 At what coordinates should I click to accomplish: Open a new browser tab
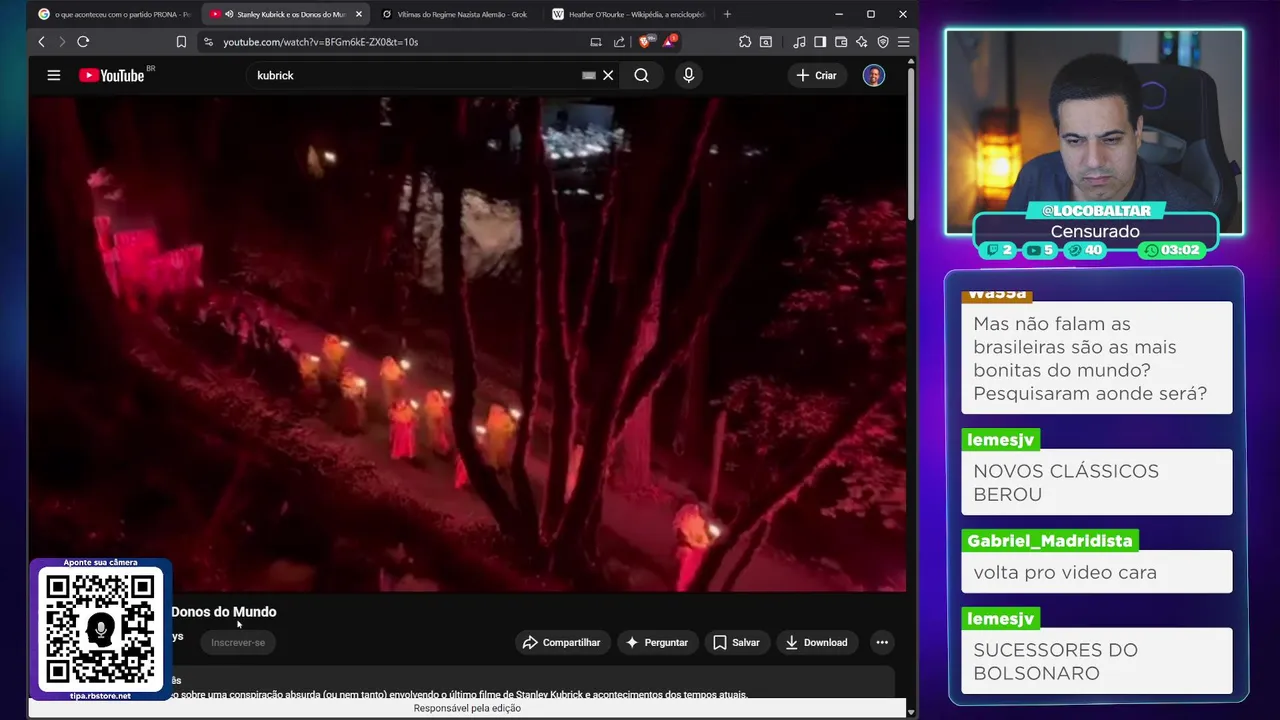coord(727,14)
